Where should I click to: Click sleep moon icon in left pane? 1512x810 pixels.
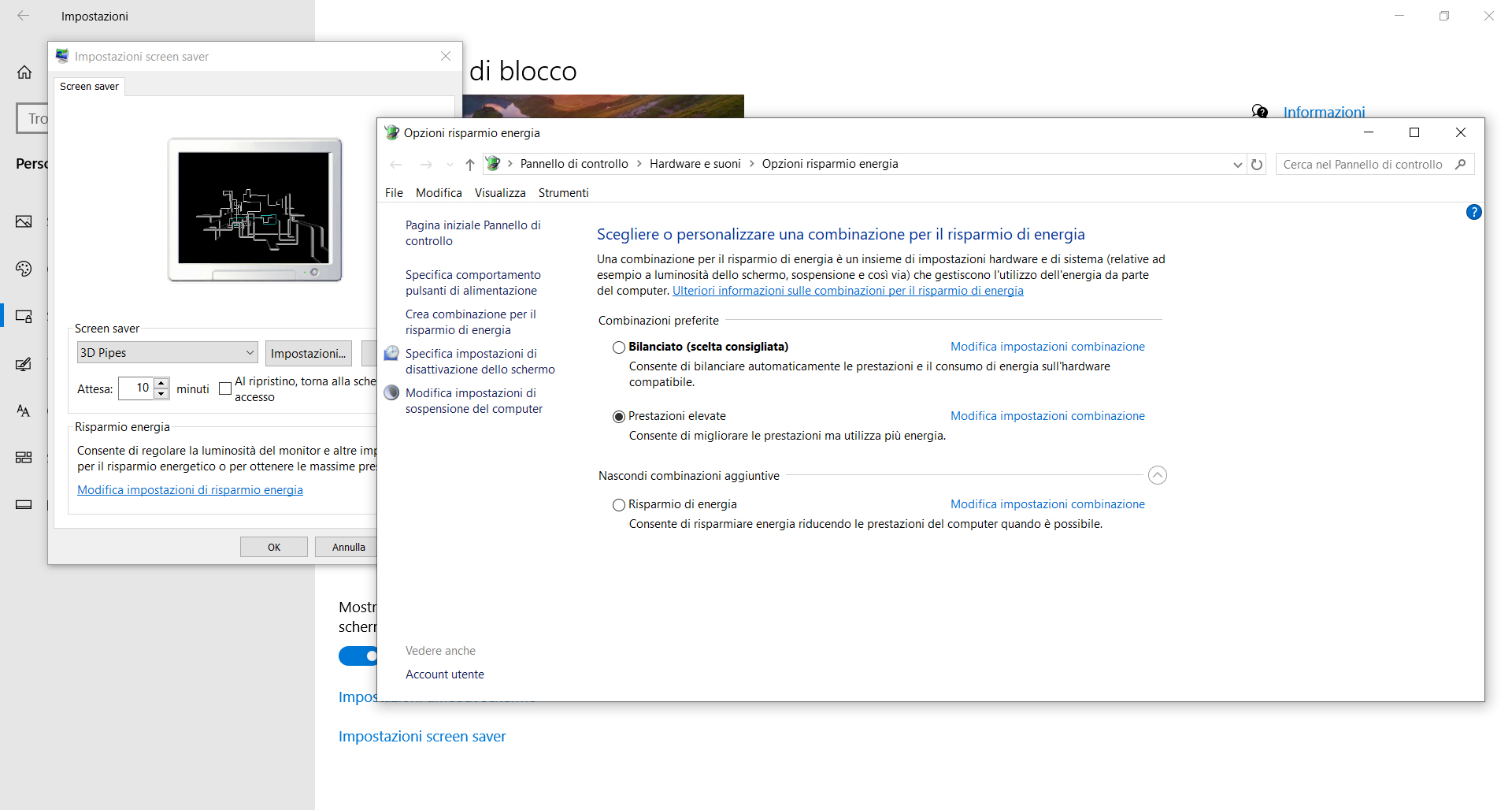(x=391, y=392)
